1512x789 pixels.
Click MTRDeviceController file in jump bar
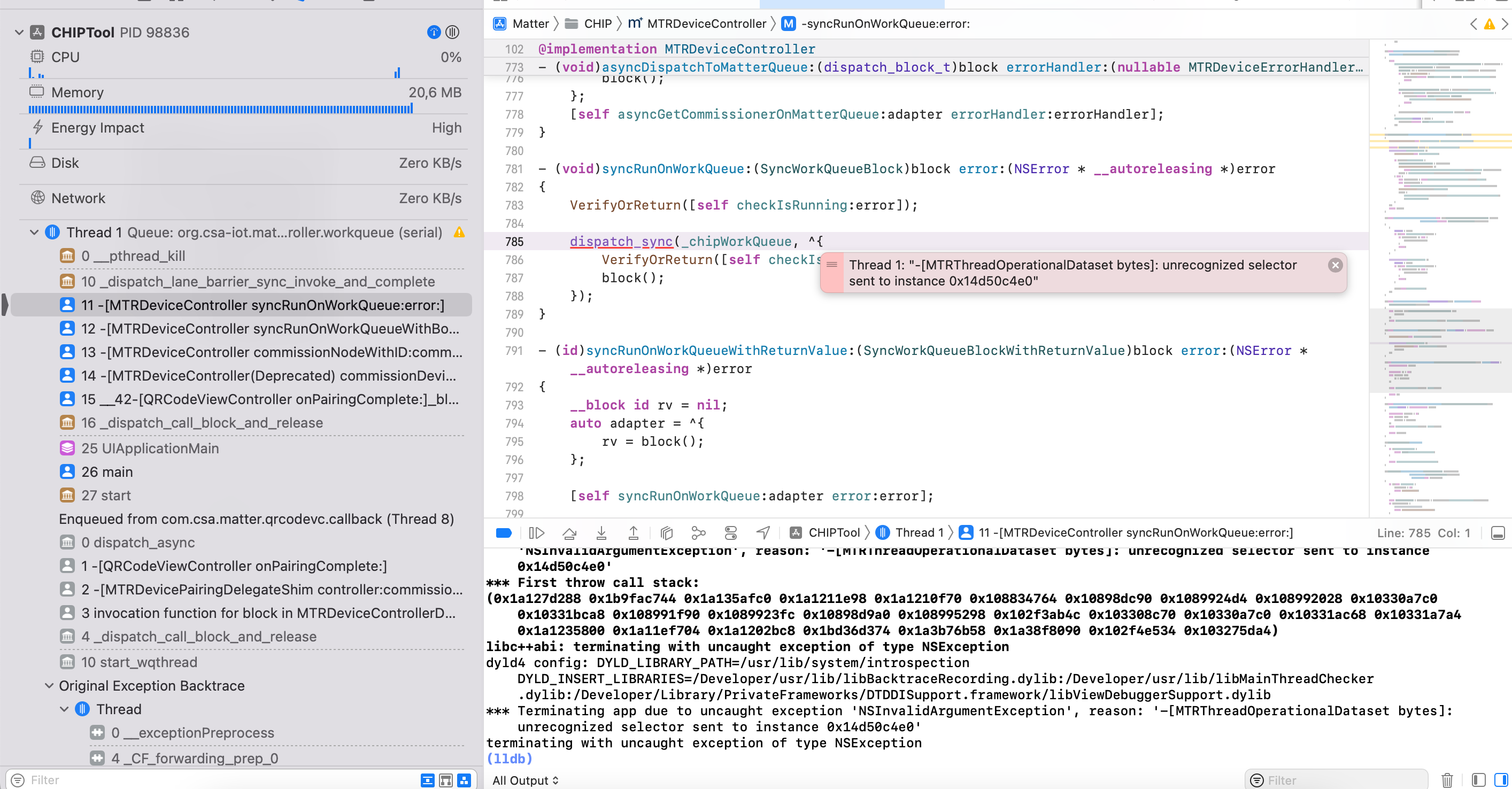pyautogui.click(x=697, y=24)
